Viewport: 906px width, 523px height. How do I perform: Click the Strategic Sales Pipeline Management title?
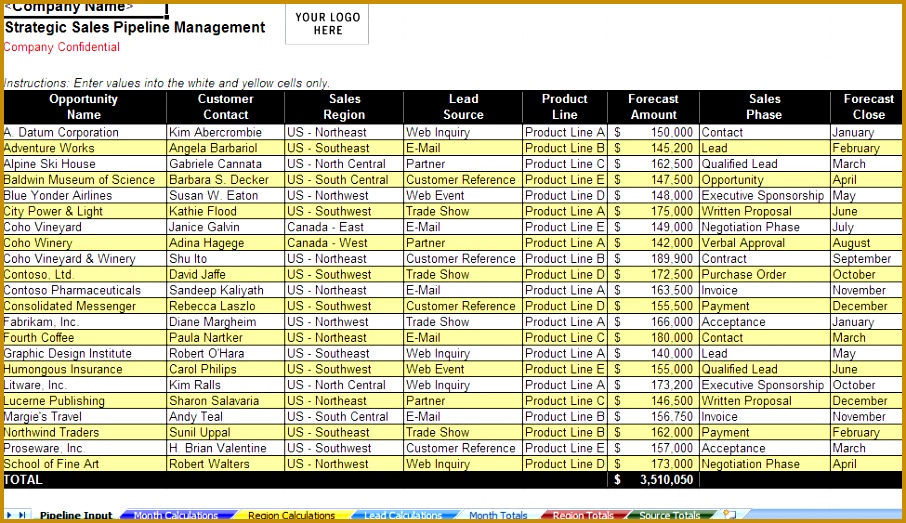pos(135,28)
